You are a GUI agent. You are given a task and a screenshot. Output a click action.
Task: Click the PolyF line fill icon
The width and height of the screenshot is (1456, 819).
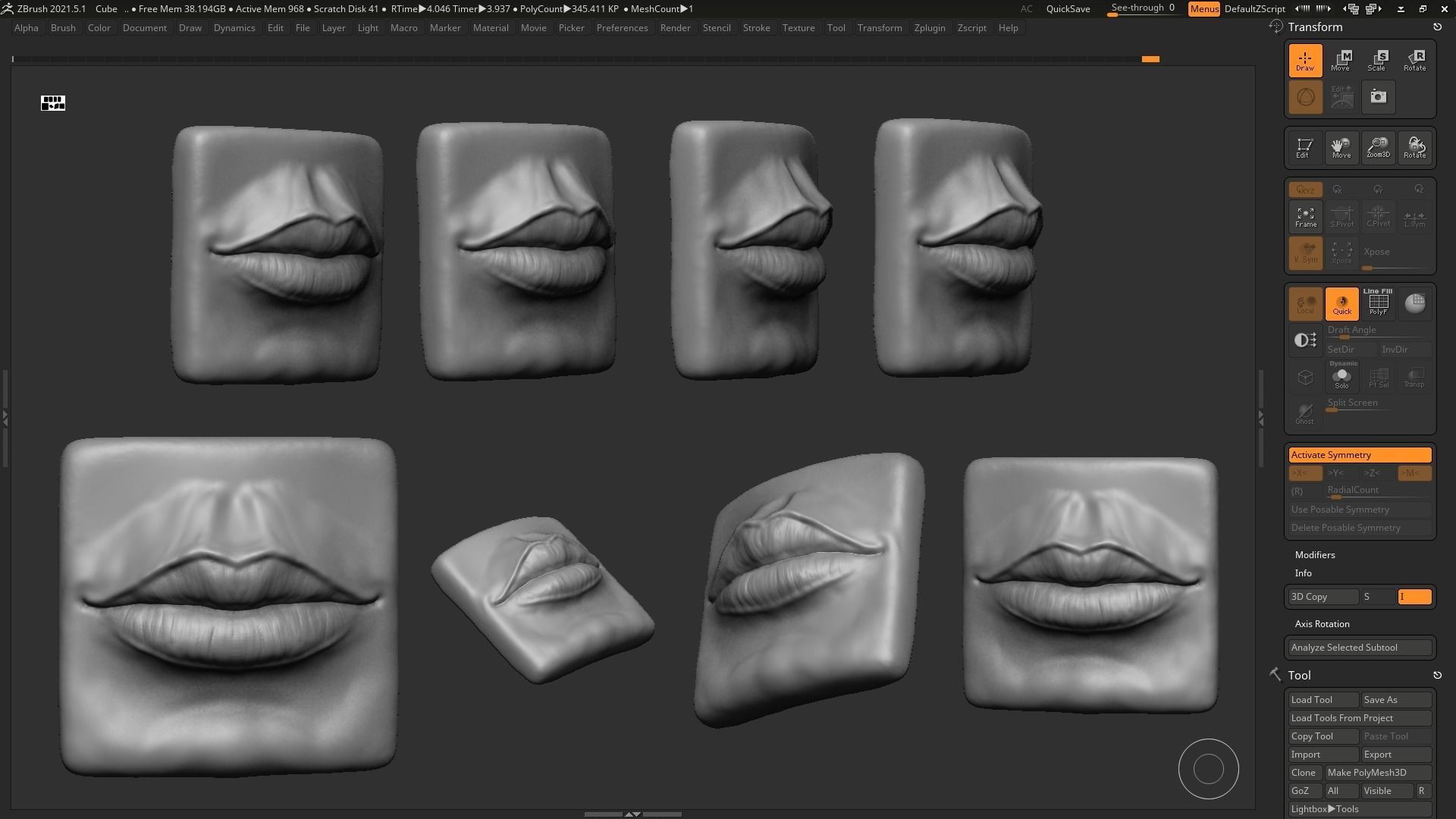(x=1378, y=303)
